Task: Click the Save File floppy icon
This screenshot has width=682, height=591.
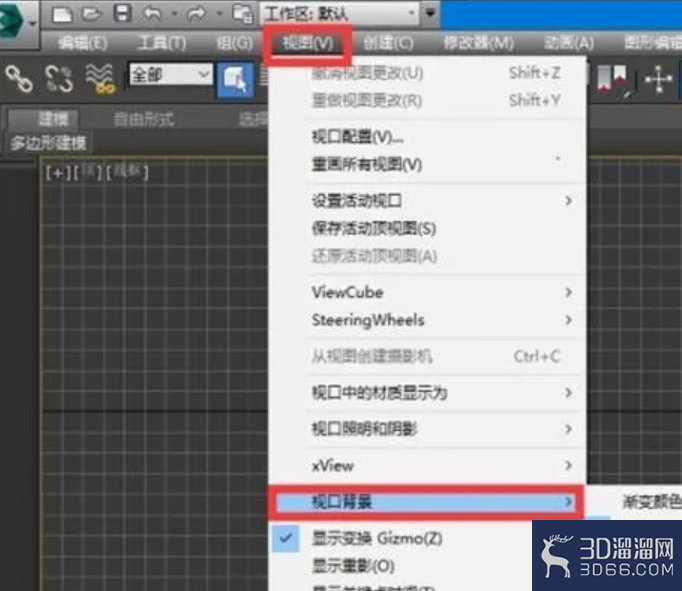Action: 122,13
